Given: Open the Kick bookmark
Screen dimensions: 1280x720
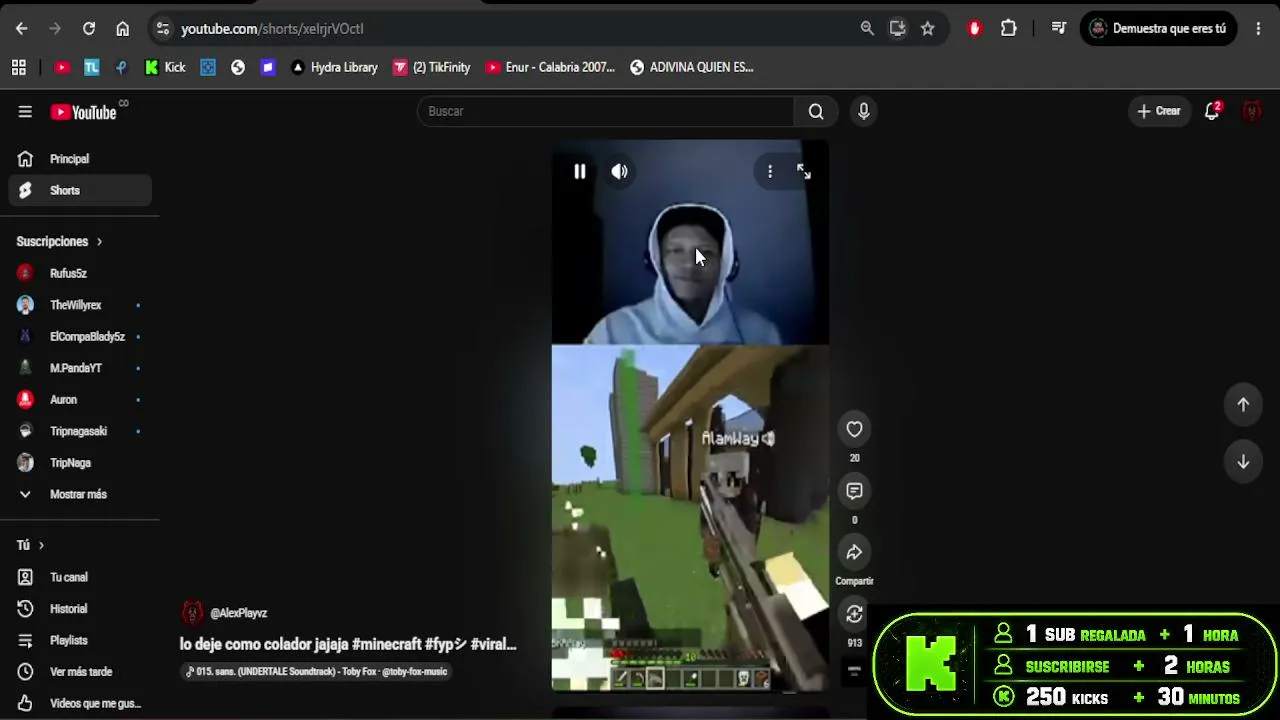Looking at the screenshot, I should coord(165,68).
